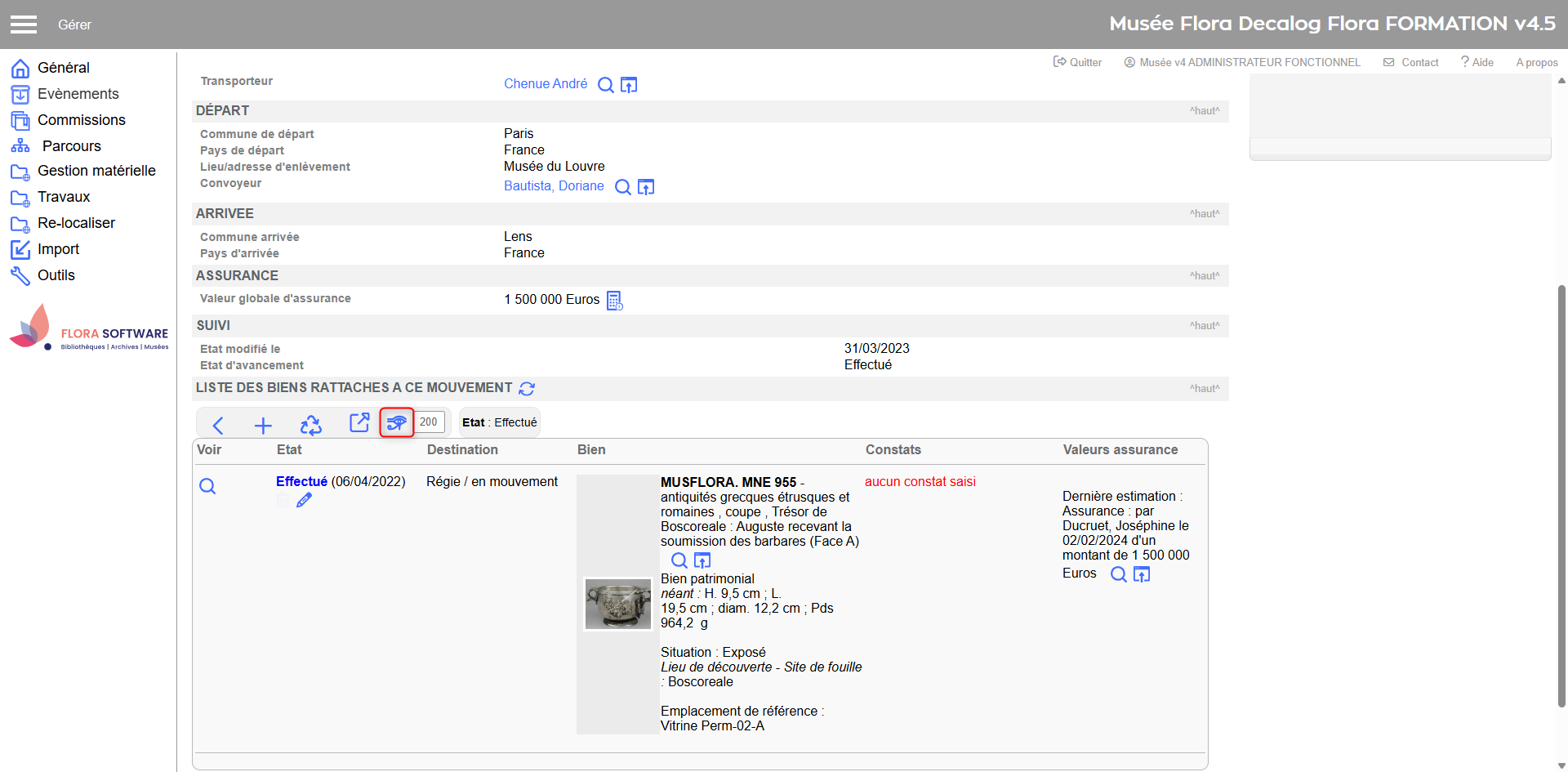This screenshot has height=772, width=1568.
Task: Open convoyeur Bautista record in new window
Action: click(x=646, y=187)
